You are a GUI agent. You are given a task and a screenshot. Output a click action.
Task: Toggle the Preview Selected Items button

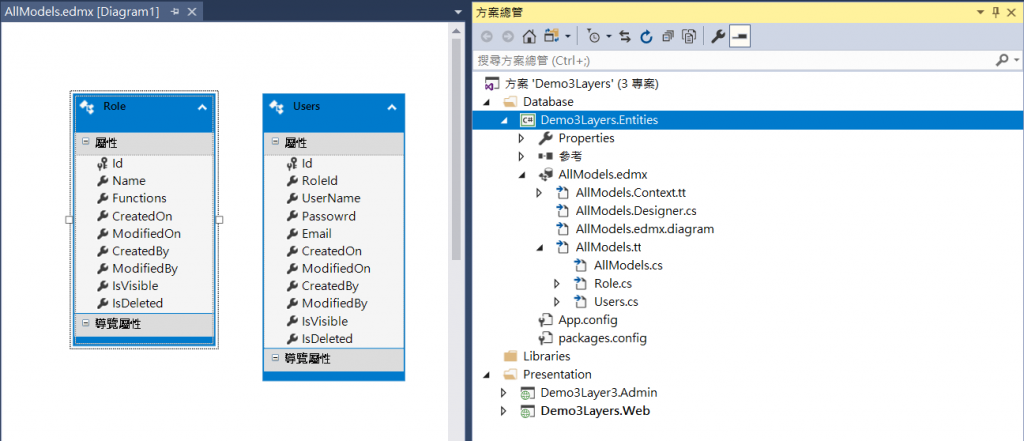(x=739, y=37)
